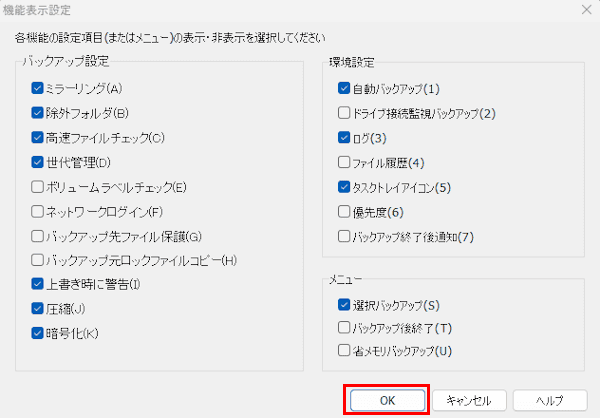The width and height of the screenshot is (600, 418).
Task: Enable バックアップ先ファイル保護(G)
Action: 37,236
